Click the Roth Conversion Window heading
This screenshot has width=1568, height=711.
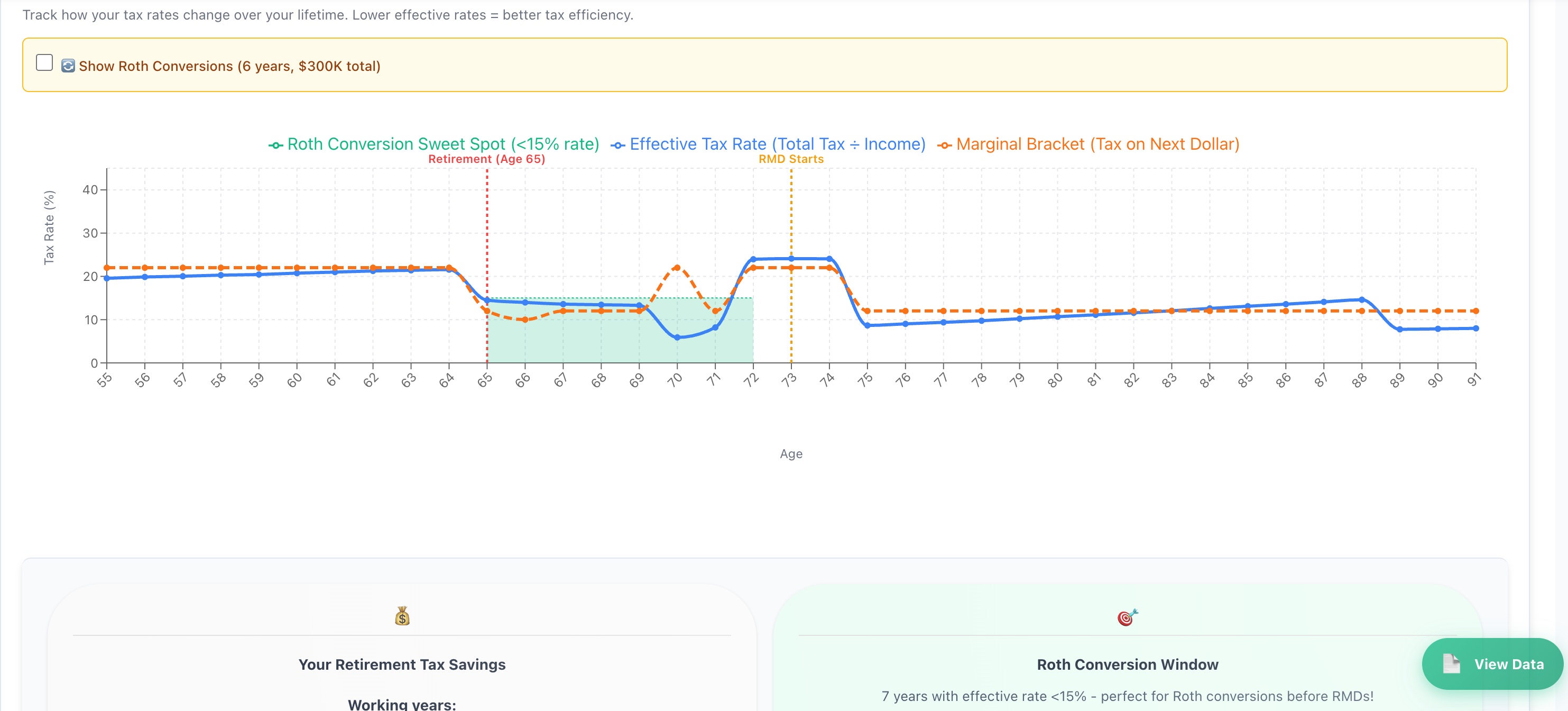click(1127, 664)
